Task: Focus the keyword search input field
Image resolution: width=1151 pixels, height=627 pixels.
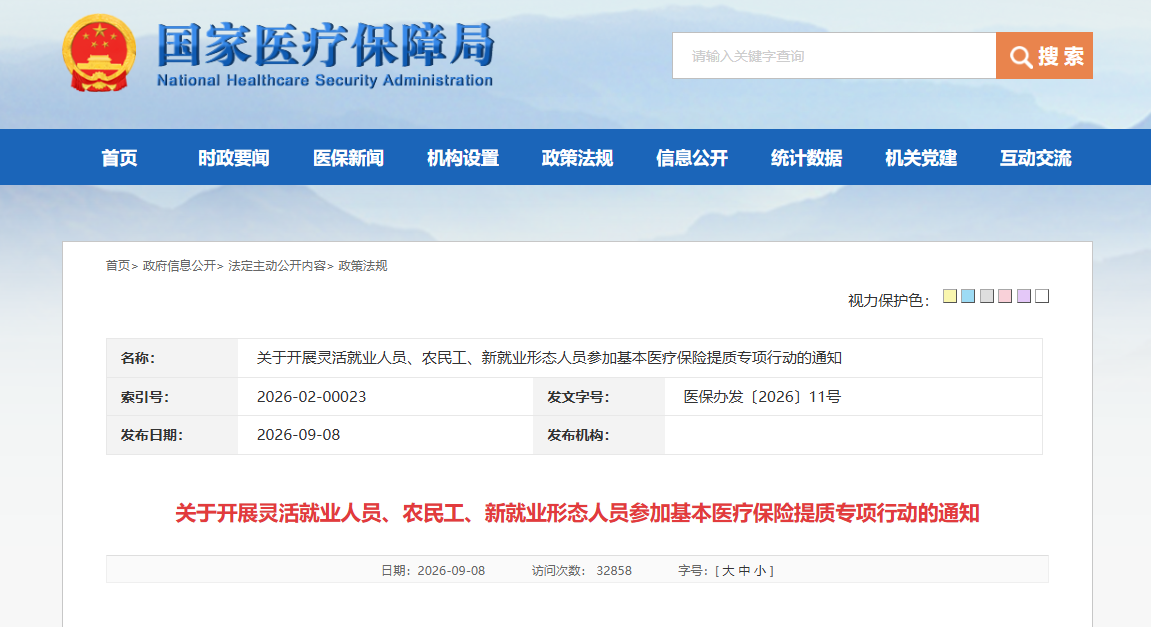Action: pos(834,56)
